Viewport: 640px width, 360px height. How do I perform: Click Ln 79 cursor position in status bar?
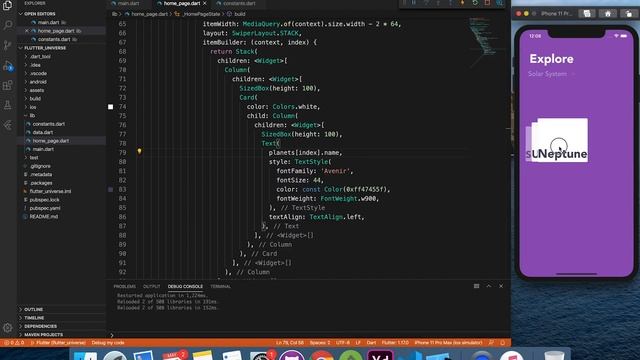coord(289,343)
